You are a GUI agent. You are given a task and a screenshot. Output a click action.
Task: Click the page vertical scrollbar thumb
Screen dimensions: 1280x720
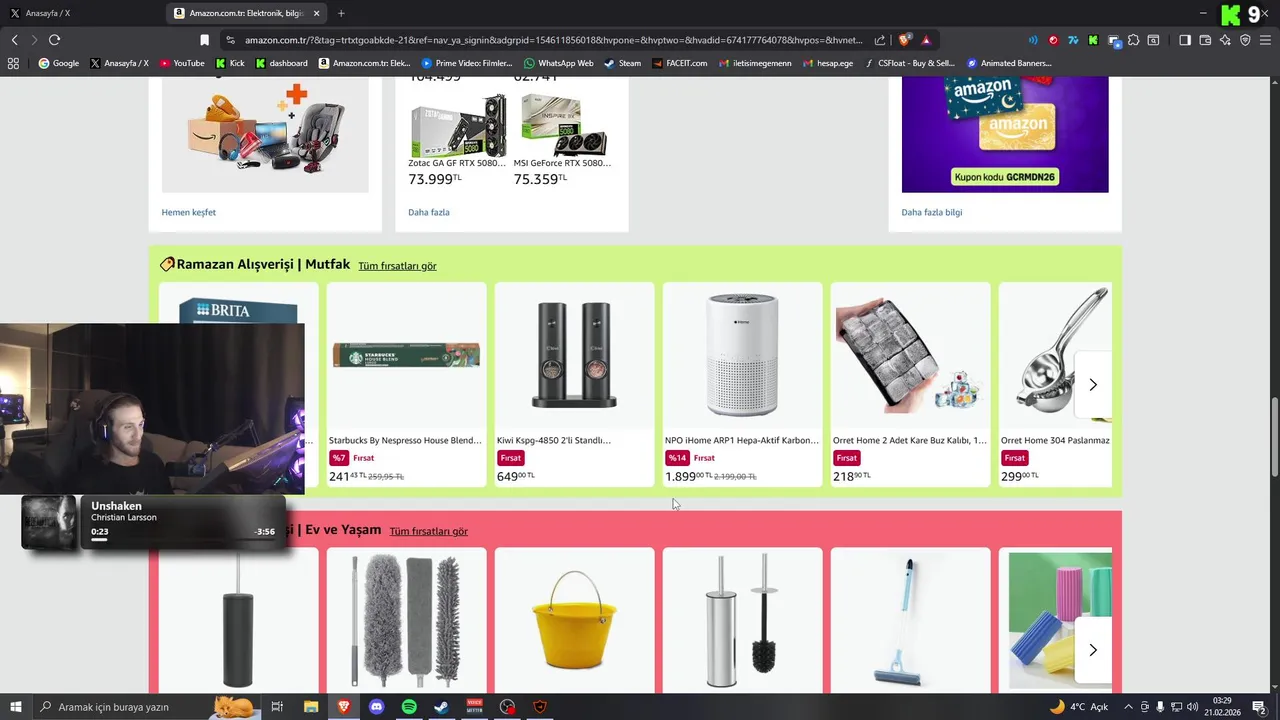pyautogui.click(x=1274, y=438)
